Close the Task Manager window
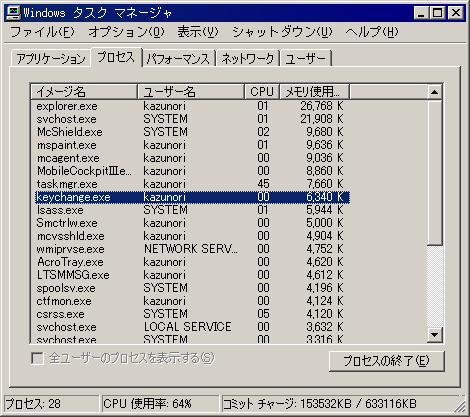Image resolution: width=470 pixels, height=417 pixels. coord(456,13)
